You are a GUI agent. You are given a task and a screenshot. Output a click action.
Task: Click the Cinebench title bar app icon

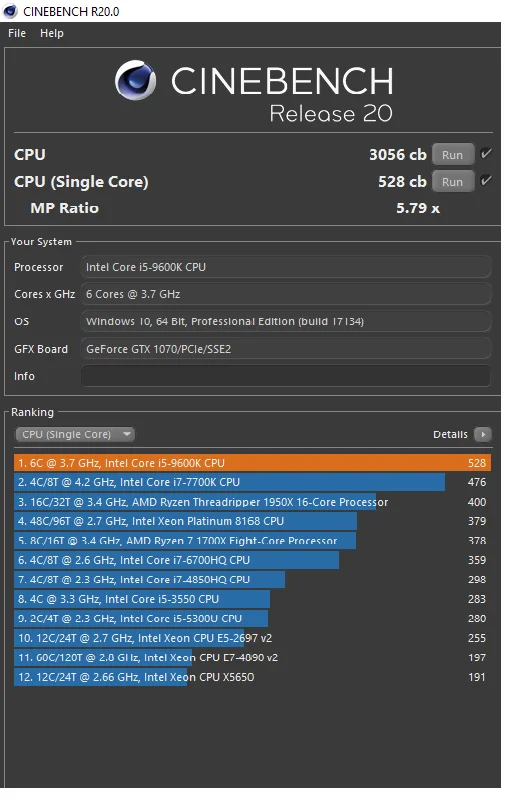click(x=10, y=11)
